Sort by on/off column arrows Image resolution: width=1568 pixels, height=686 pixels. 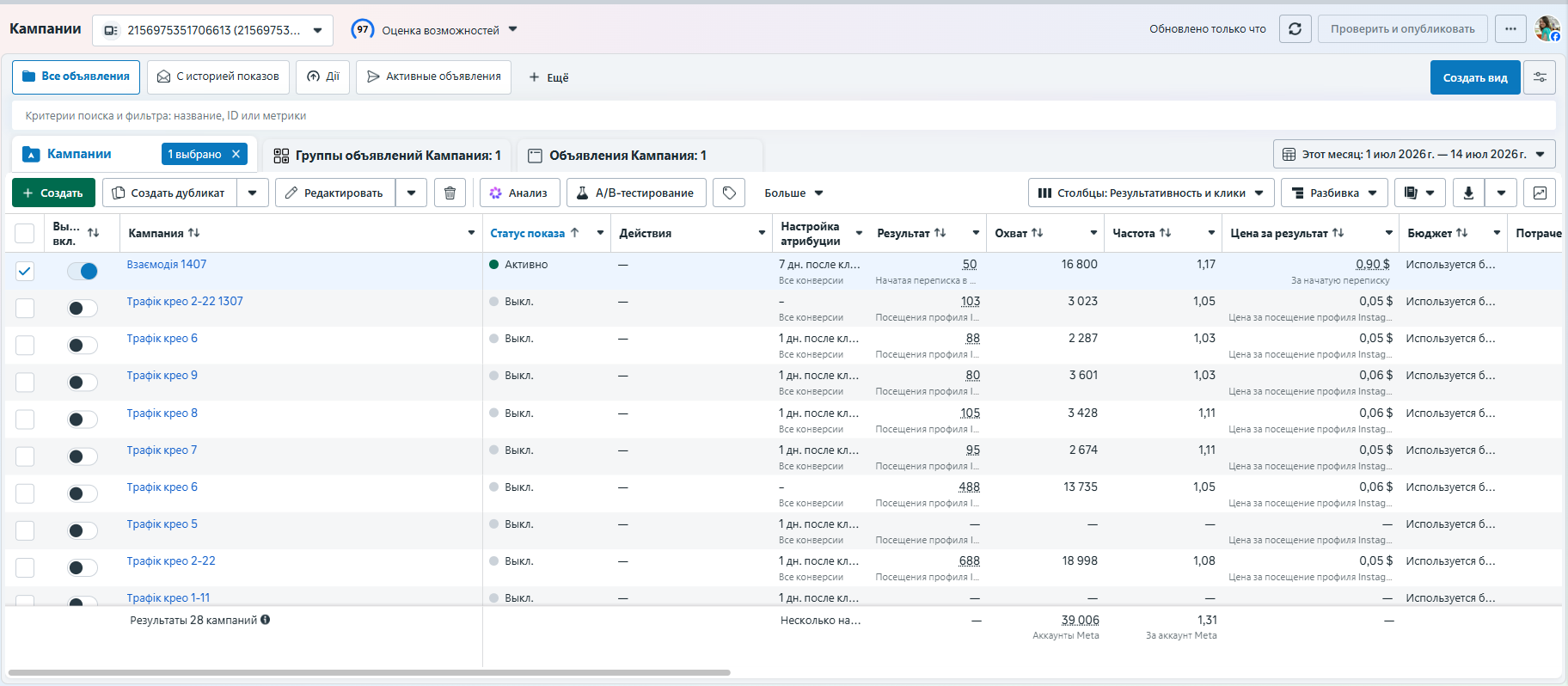tap(94, 233)
